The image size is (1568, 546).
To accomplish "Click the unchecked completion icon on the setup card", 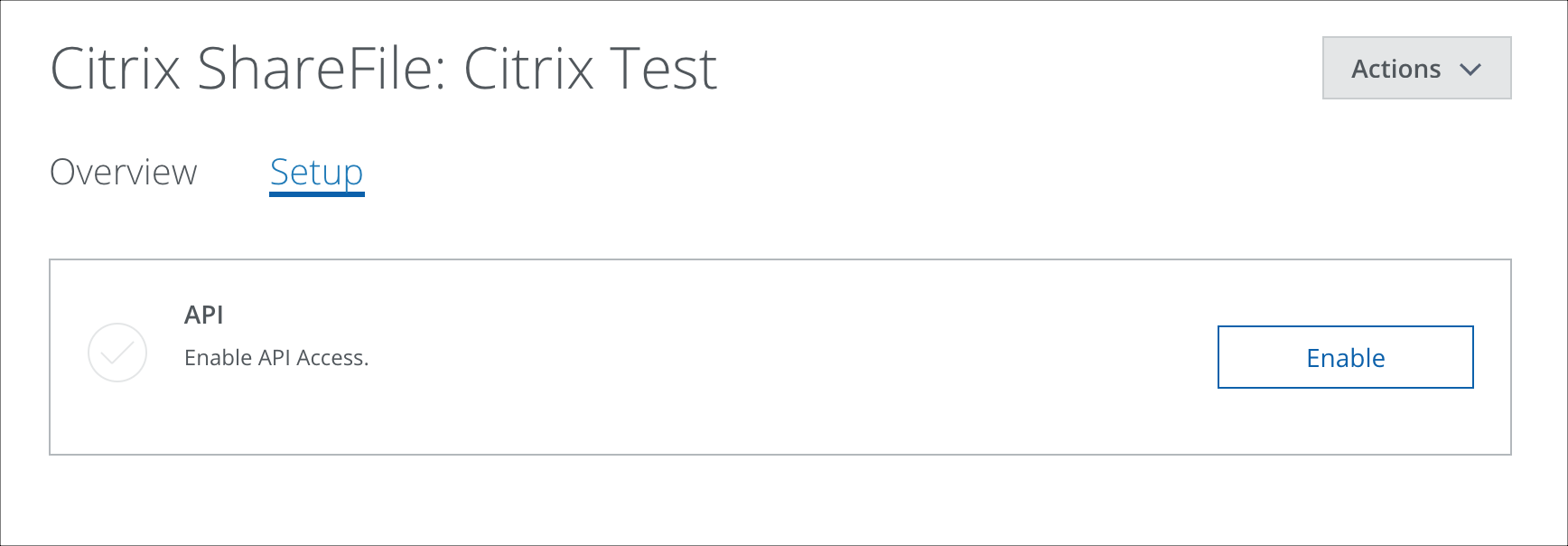I will pos(116,353).
